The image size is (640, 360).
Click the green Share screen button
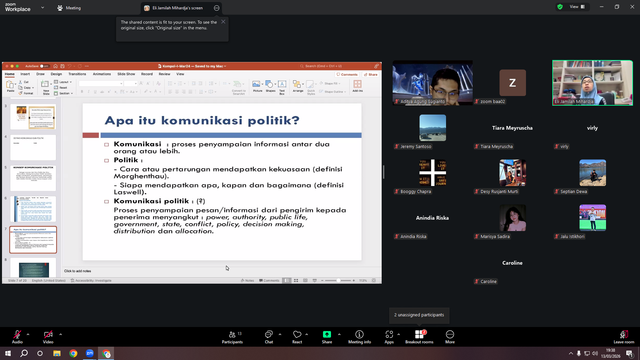coord(327,336)
